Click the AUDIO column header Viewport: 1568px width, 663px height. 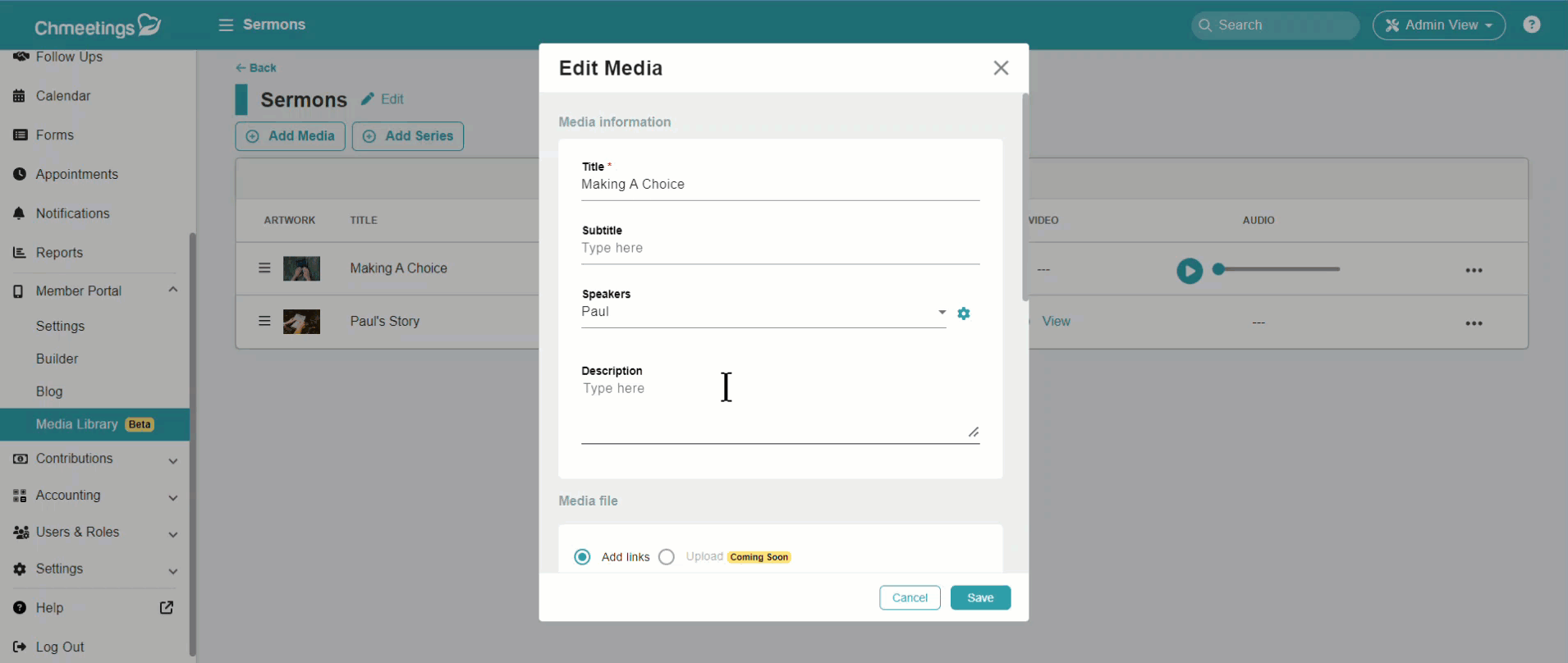pyautogui.click(x=1258, y=220)
